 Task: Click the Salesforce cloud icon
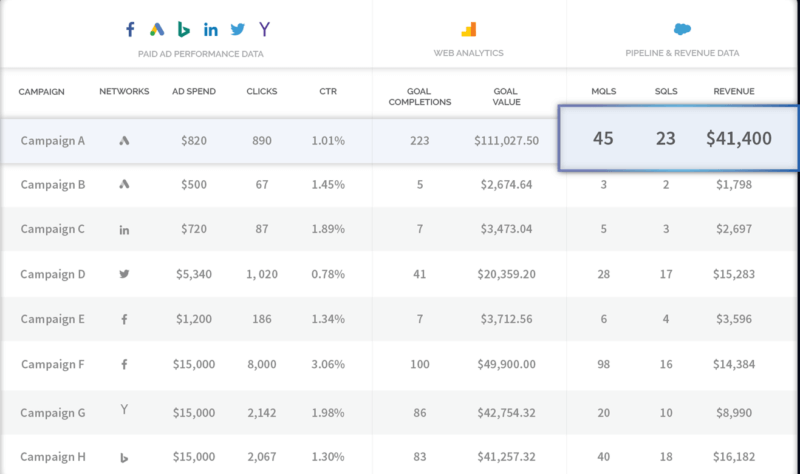(x=682, y=28)
